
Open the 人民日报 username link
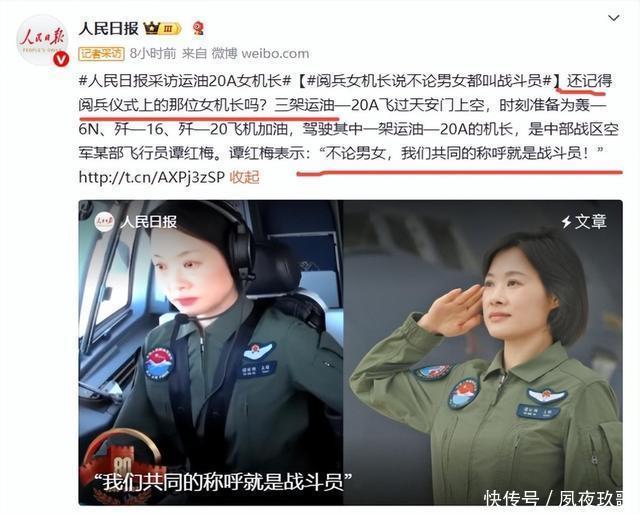pyautogui.click(x=108, y=29)
